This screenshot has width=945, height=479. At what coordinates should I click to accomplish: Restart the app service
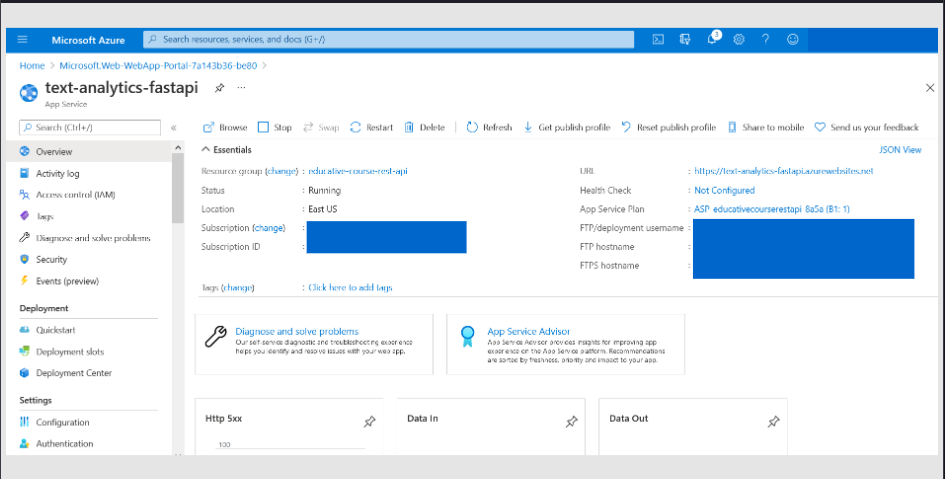tap(371, 127)
